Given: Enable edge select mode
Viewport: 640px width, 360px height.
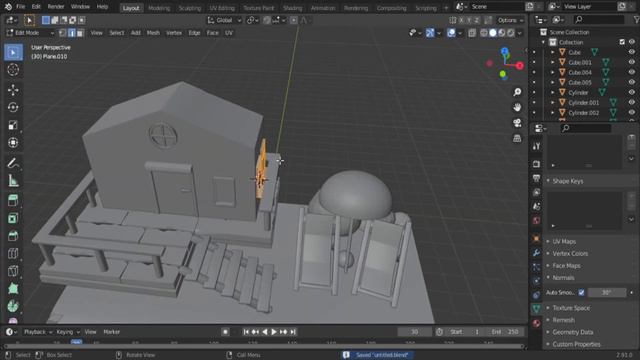Looking at the screenshot, I should tap(71, 33).
